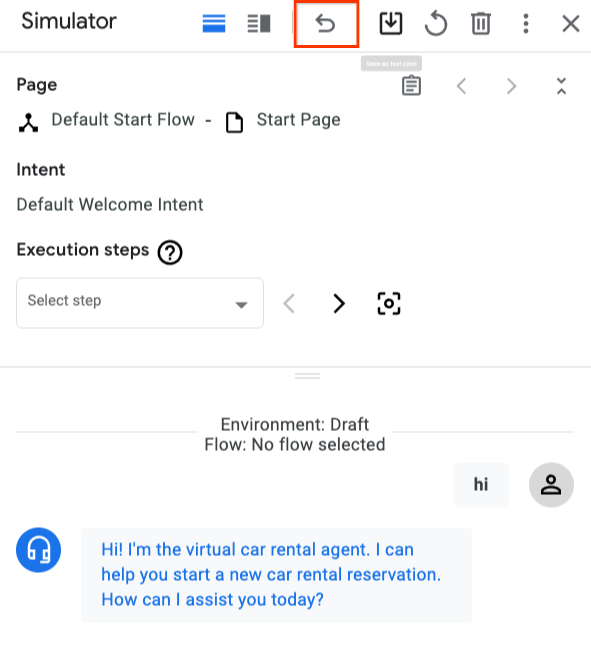
Task: Go to previous turn in Page header
Action: coord(461,86)
